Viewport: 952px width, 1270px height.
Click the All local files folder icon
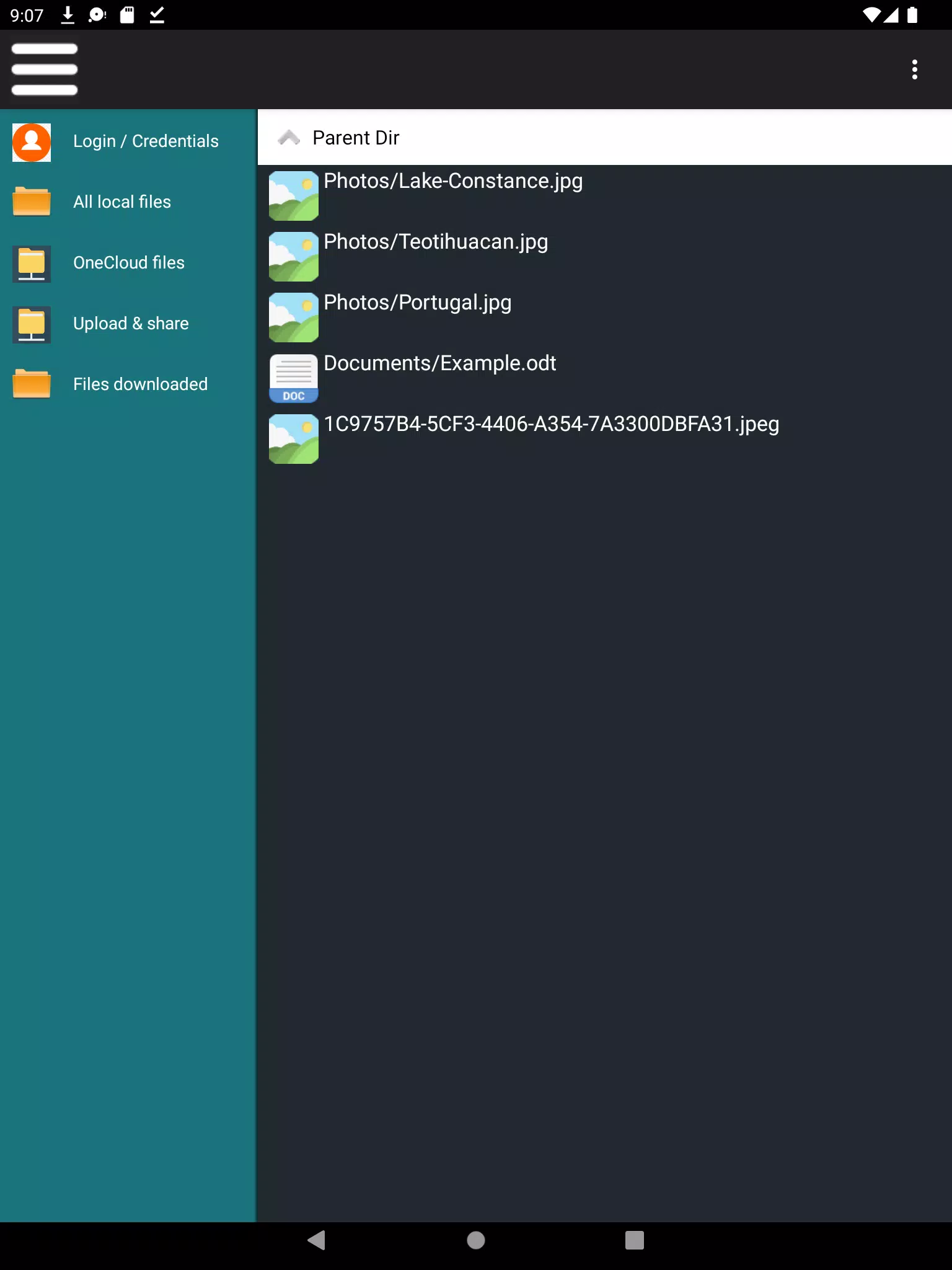click(32, 202)
